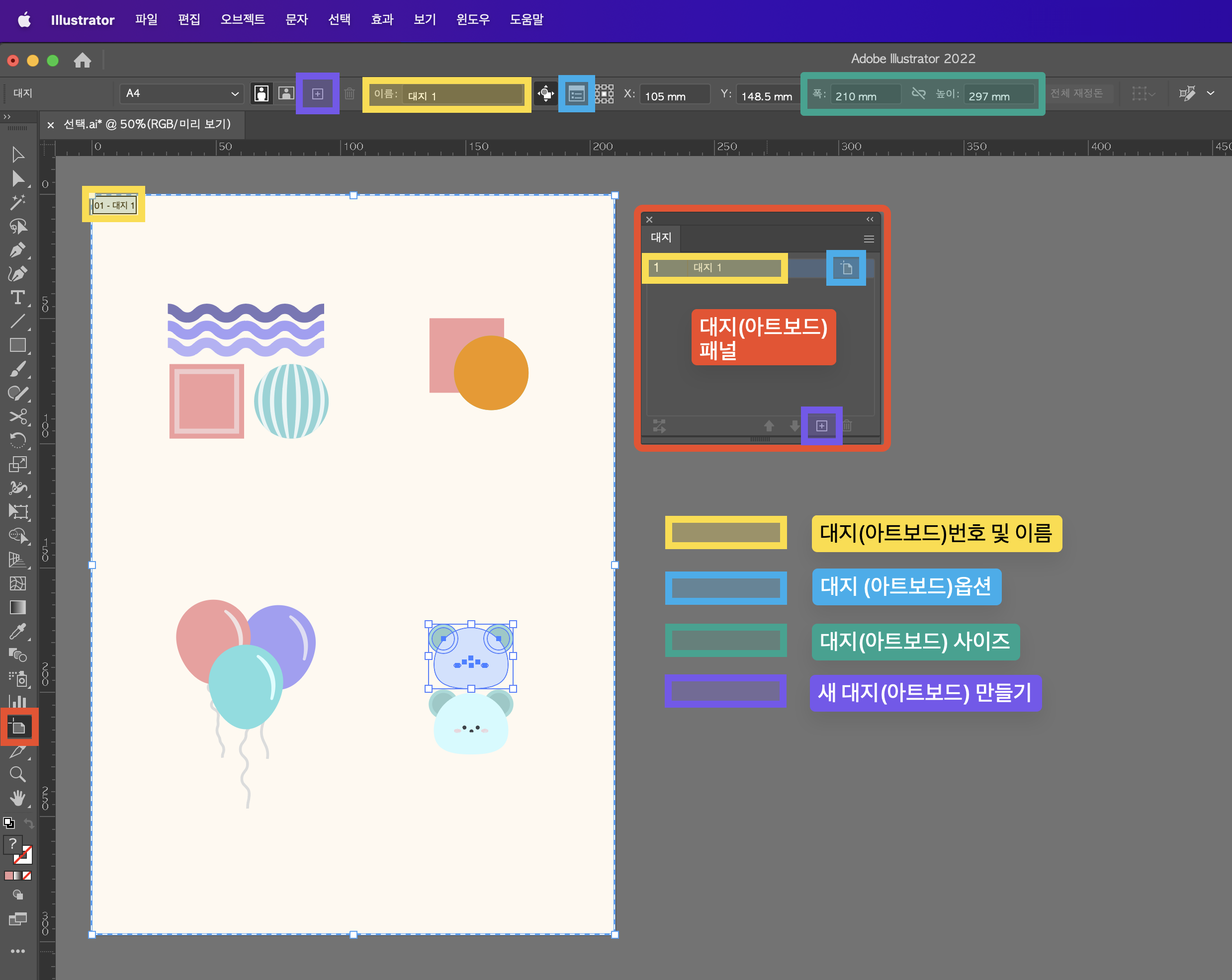The height and width of the screenshot is (980, 1232).
Task: Switch to the 선택.ai document tab
Action: [147, 124]
